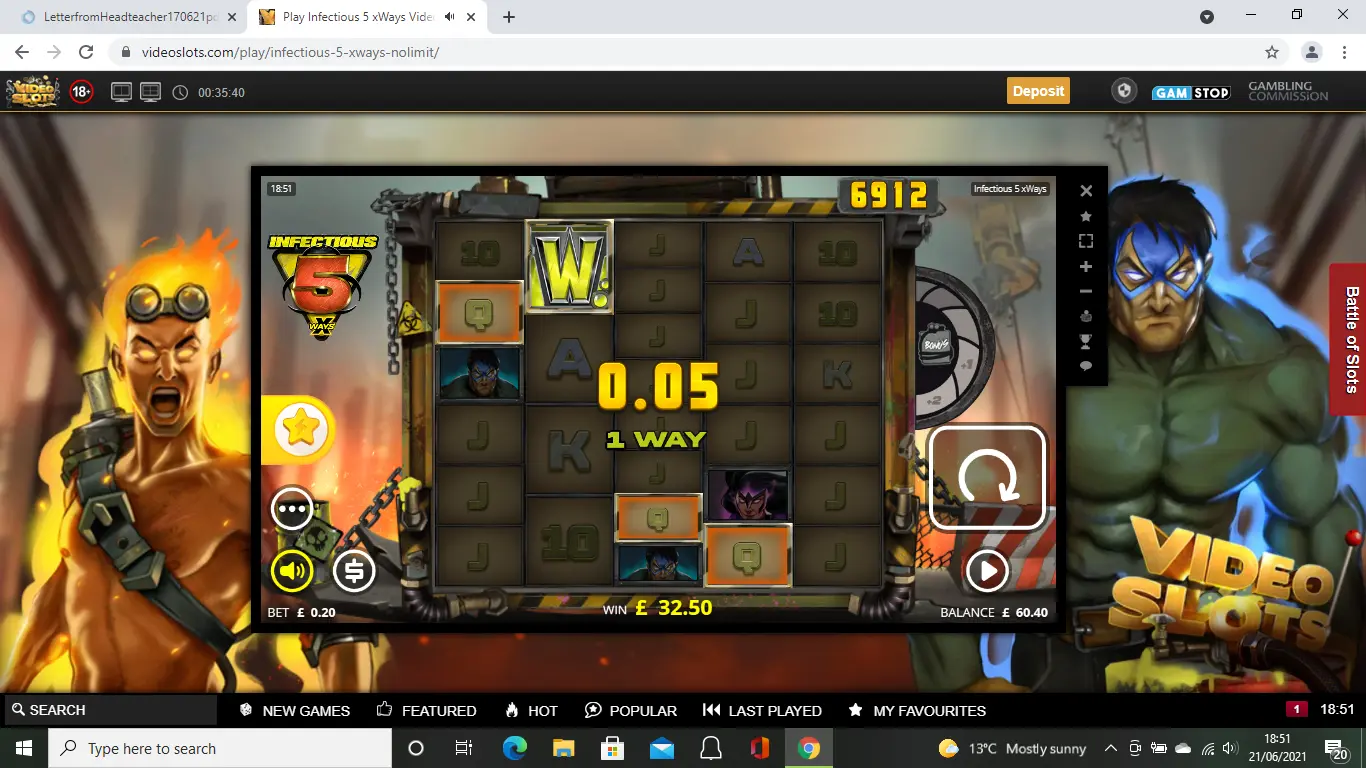This screenshot has width=1366, height=768.
Task: Open the yellow star feature tab
Action: [300, 430]
